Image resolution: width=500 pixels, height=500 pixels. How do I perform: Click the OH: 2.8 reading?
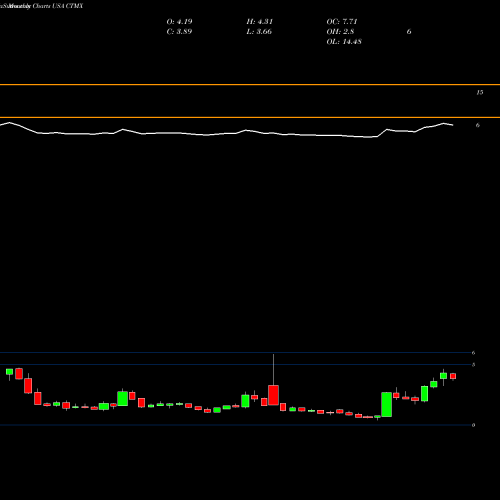click(340, 32)
